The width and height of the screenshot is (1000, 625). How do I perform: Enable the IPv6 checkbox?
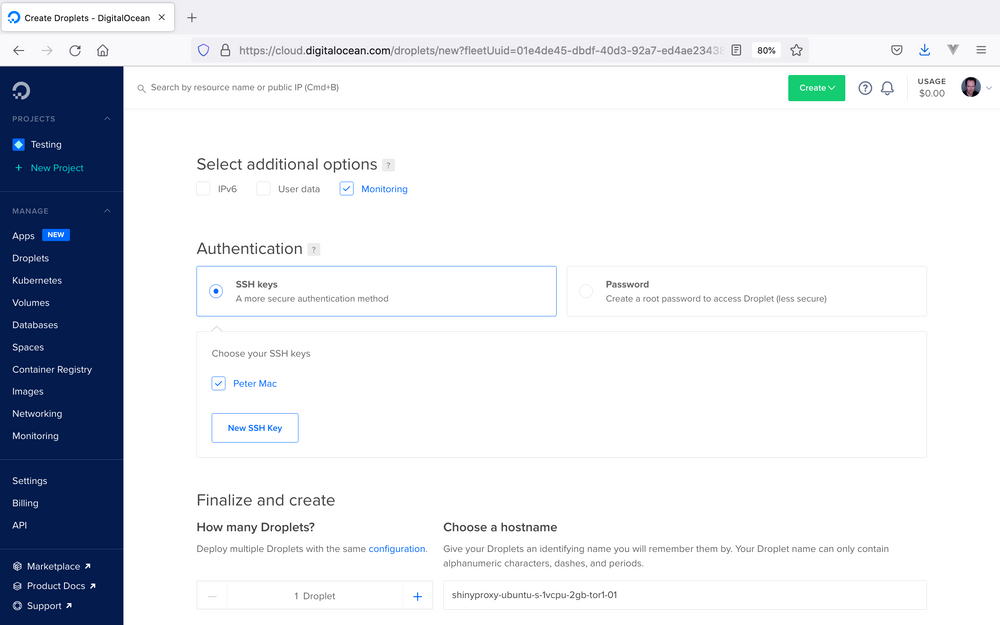point(203,188)
